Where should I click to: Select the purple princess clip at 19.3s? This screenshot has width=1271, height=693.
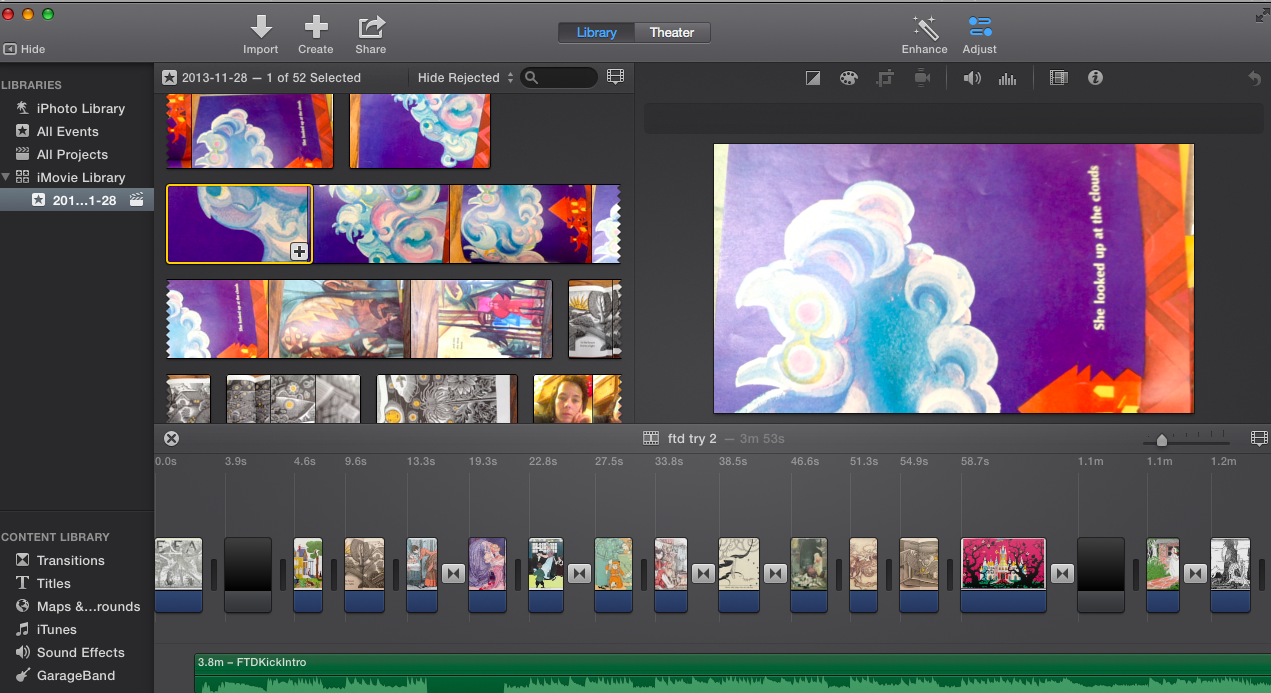coord(487,575)
